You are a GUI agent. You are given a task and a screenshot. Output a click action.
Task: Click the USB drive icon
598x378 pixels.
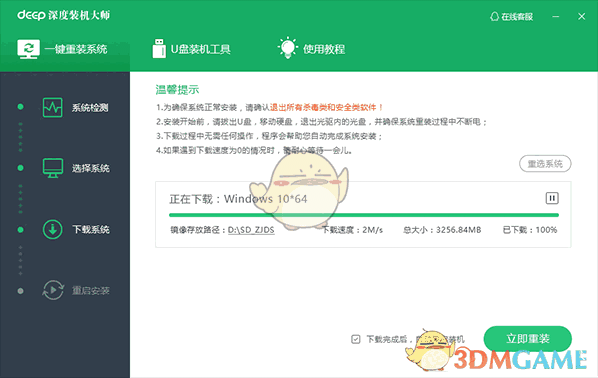159,48
